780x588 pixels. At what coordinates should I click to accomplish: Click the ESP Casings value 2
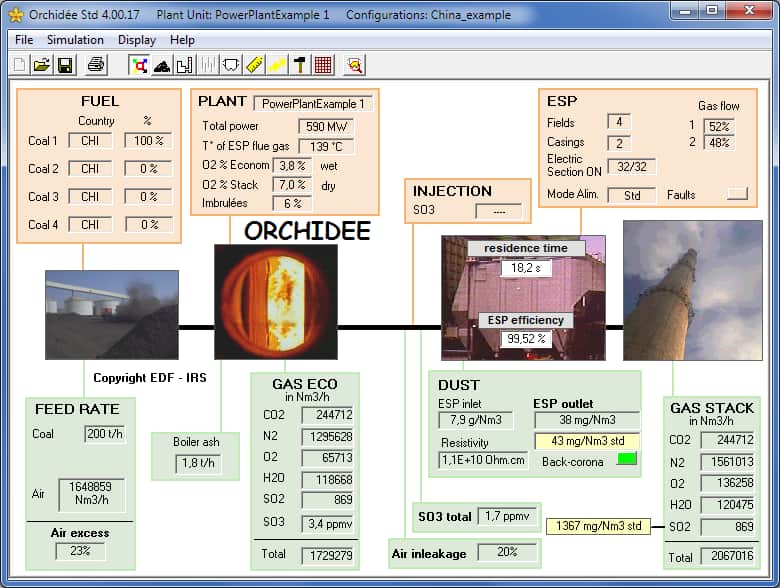pyautogui.click(x=619, y=144)
